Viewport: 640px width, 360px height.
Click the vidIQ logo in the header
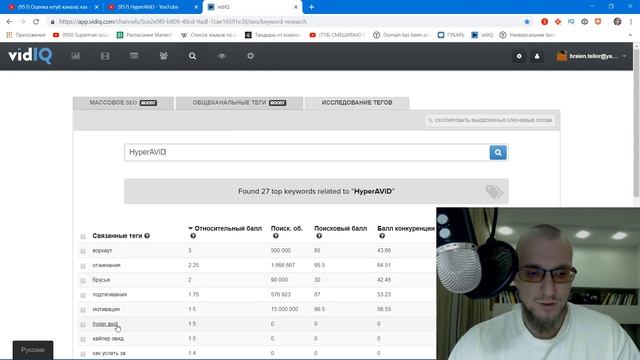coord(30,56)
